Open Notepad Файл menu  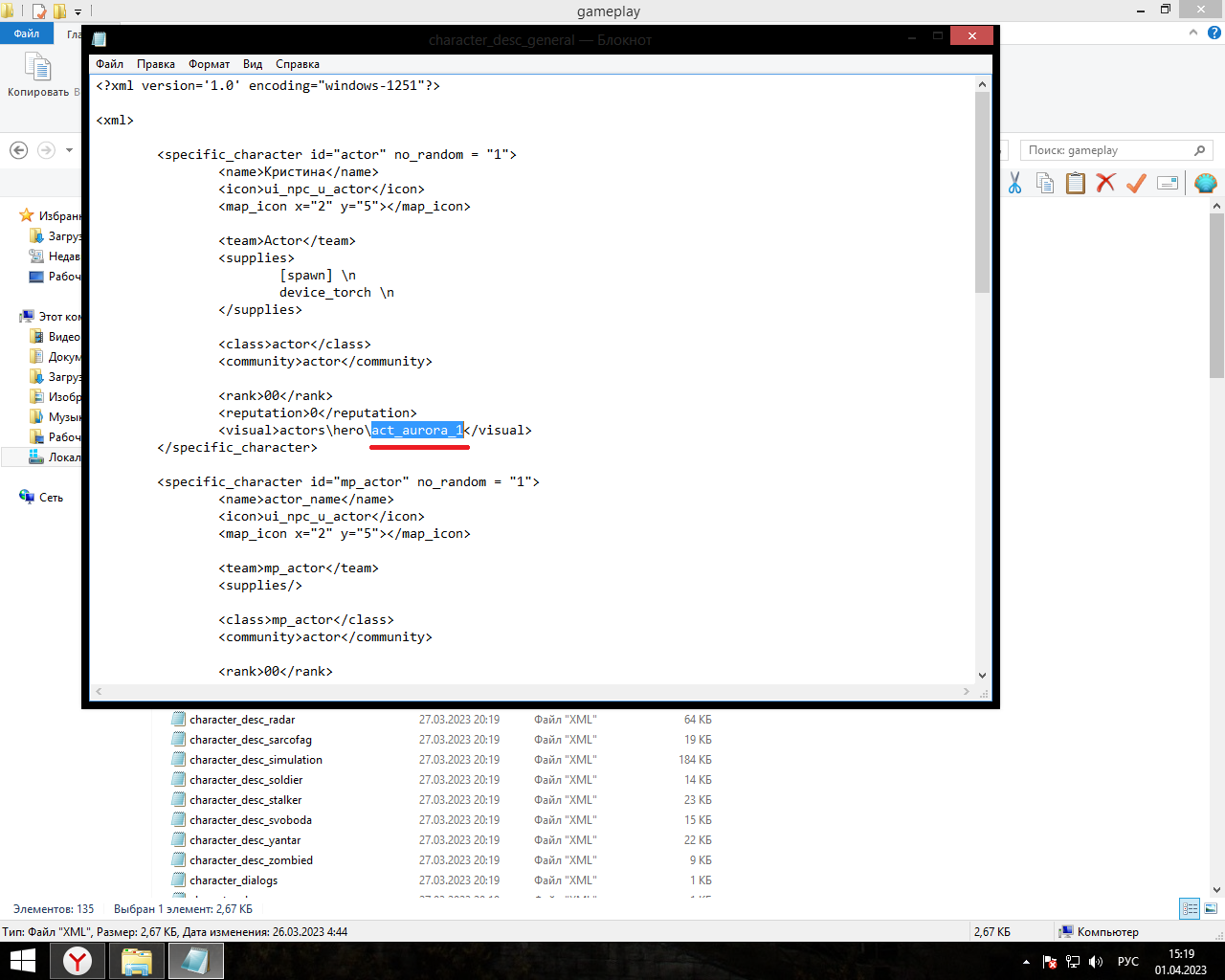coord(109,64)
